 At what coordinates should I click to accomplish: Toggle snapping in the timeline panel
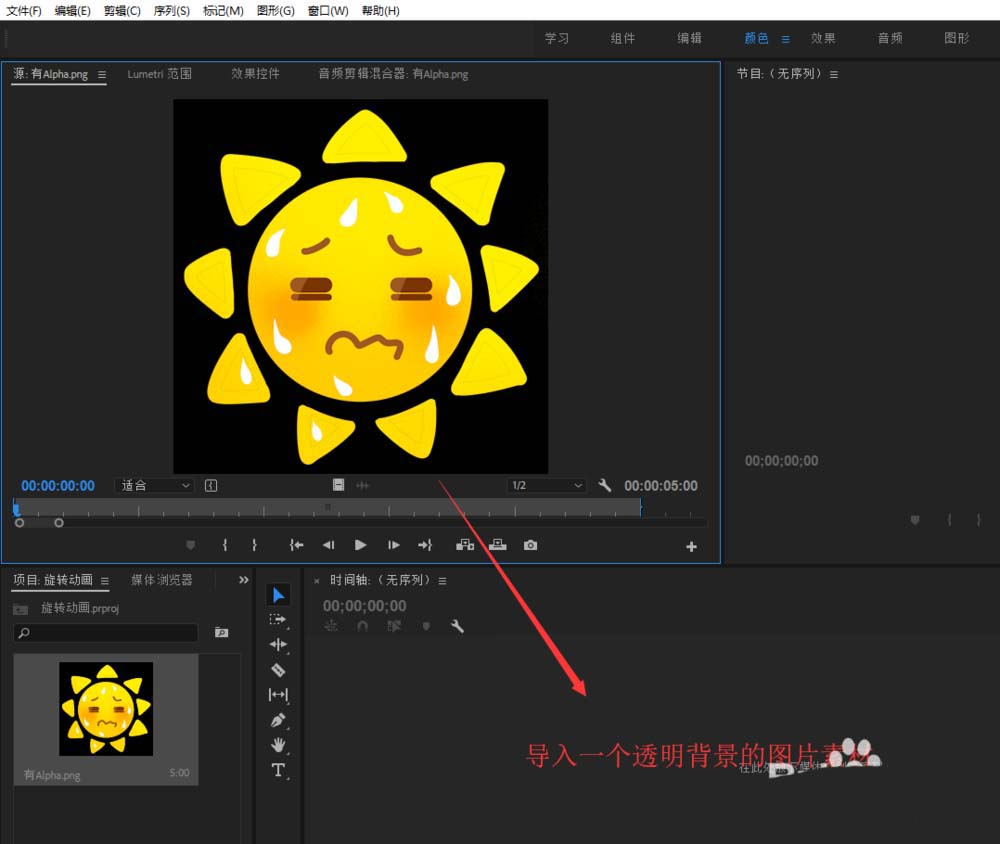coord(360,625)
